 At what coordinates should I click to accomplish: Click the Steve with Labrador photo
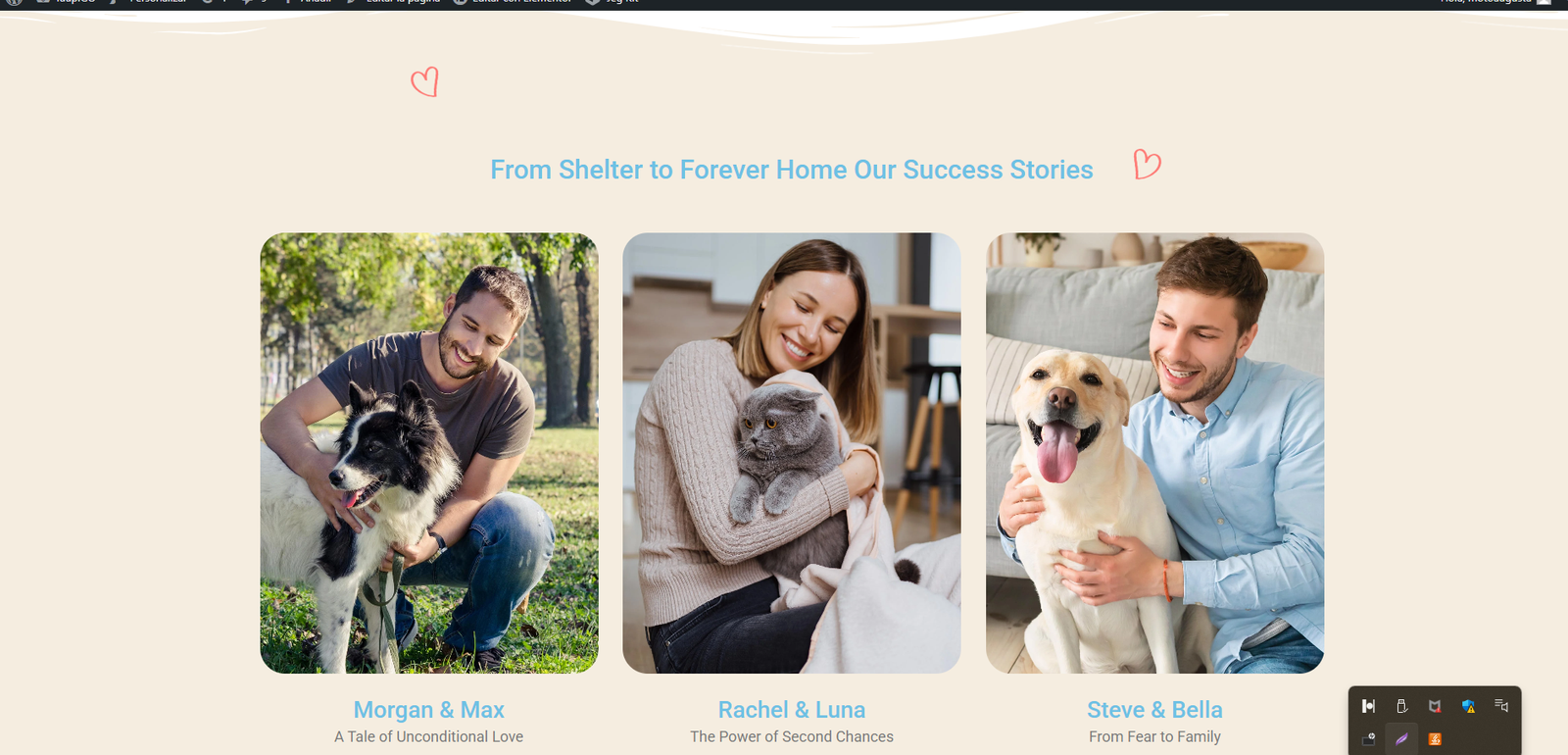tap(1154, 453)
